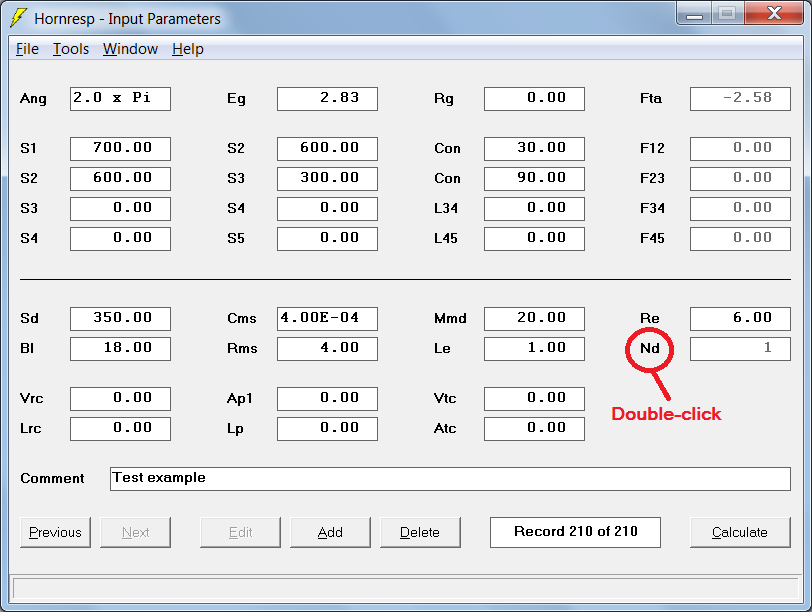The width and height of the screenshot is (812, 612).
Task: Delete the current record
Action: [x=420, y=532]
